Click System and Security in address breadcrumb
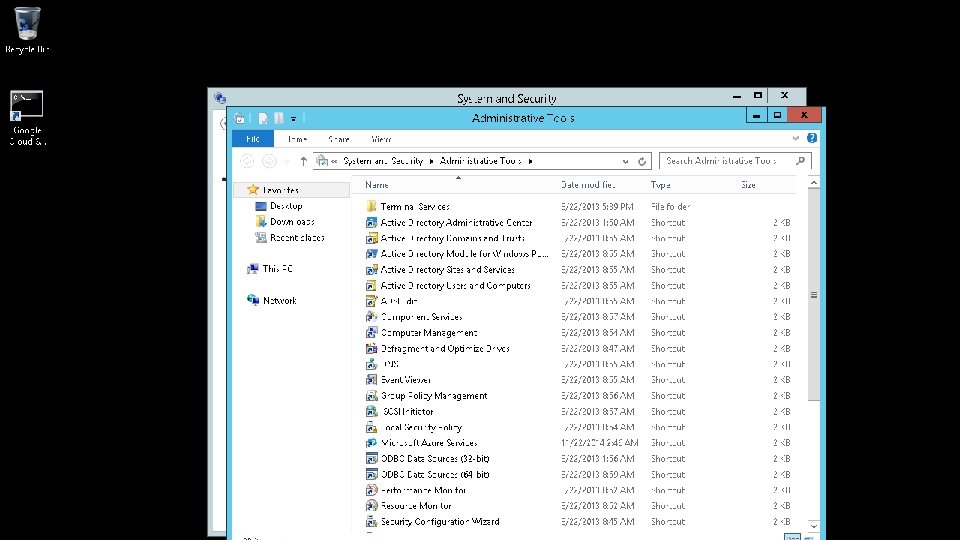 383,161
